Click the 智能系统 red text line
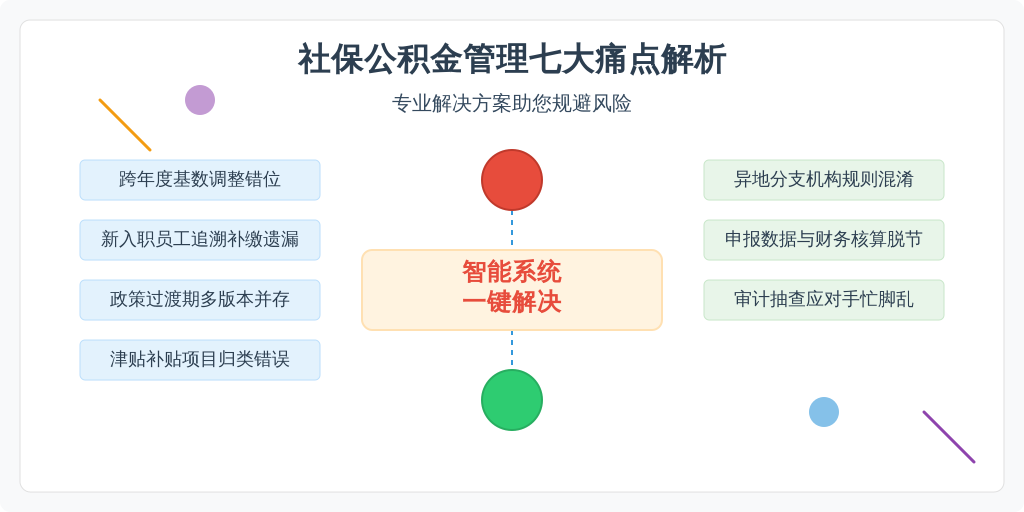Image resolution: width=1024 pixels, height=512 pixels. (x=512, y=272)
